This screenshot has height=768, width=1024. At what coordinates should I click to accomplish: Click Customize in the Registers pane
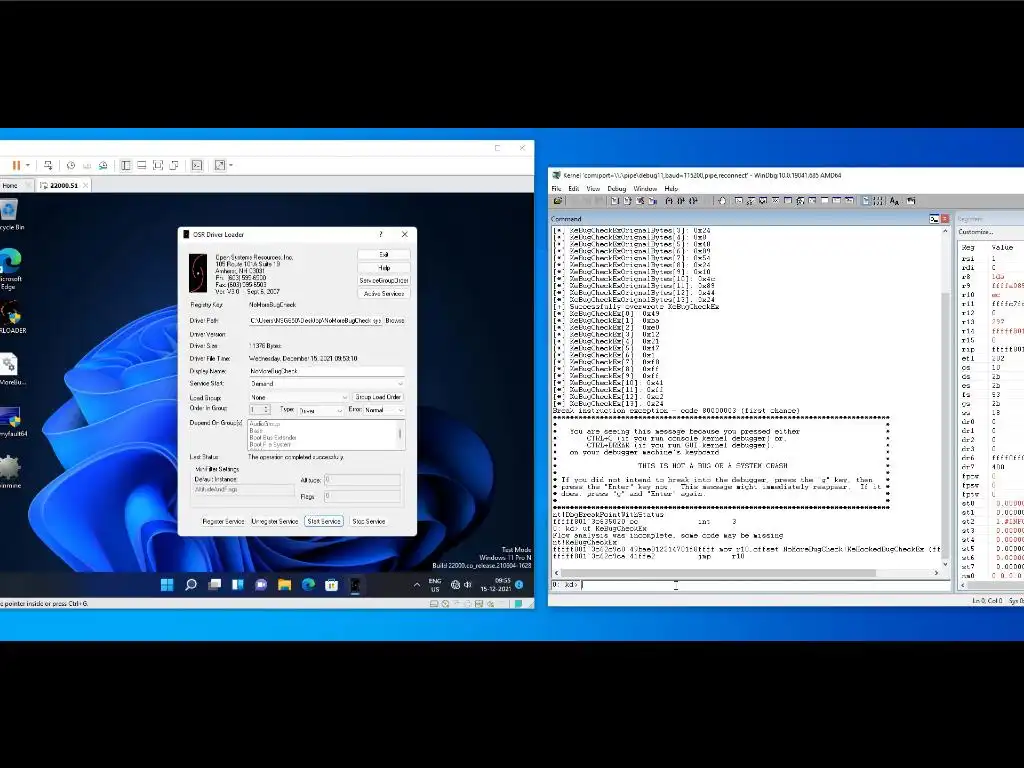976,232
